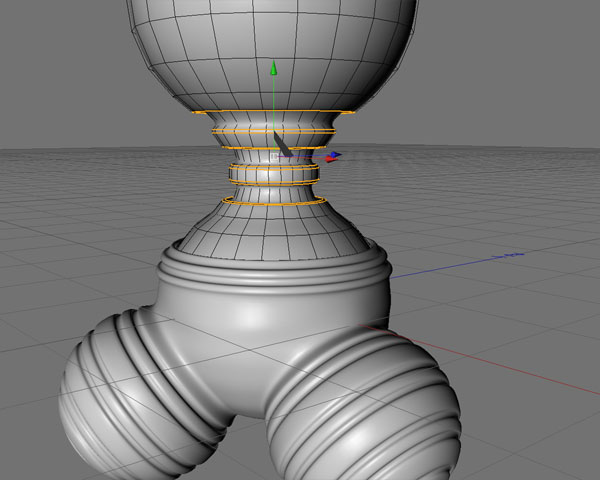
Task: Click the blue Z-axis arrow handle
Action: coord(336,155)
